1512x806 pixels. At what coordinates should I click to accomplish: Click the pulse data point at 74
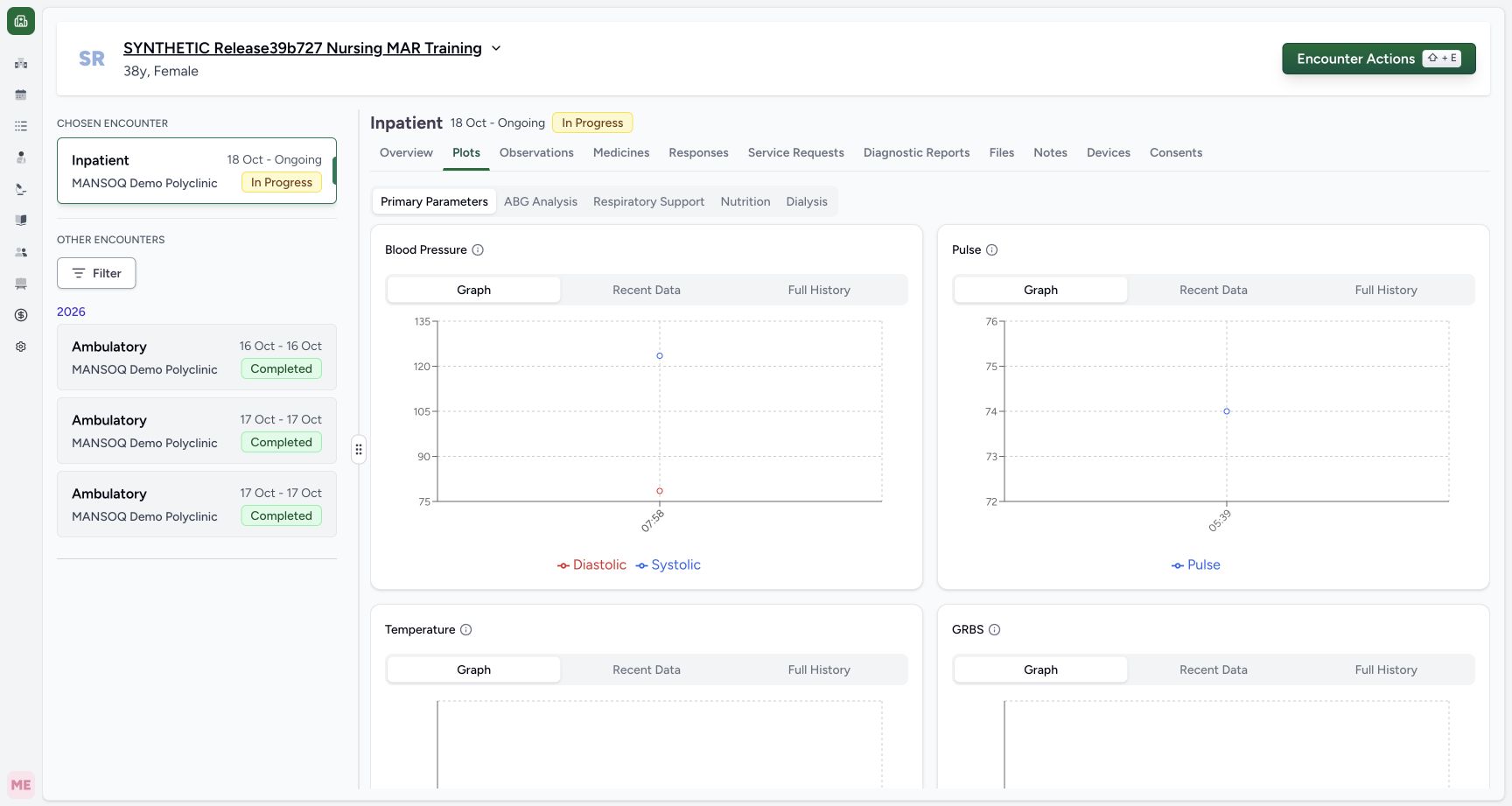coord(1227,411)
